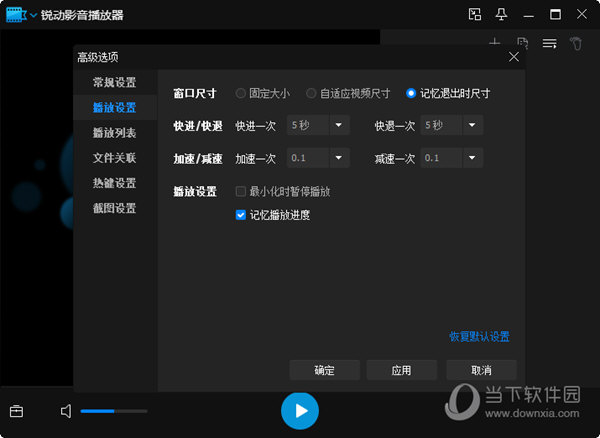Open the 文件关联 tab

[x=114, y=158]
